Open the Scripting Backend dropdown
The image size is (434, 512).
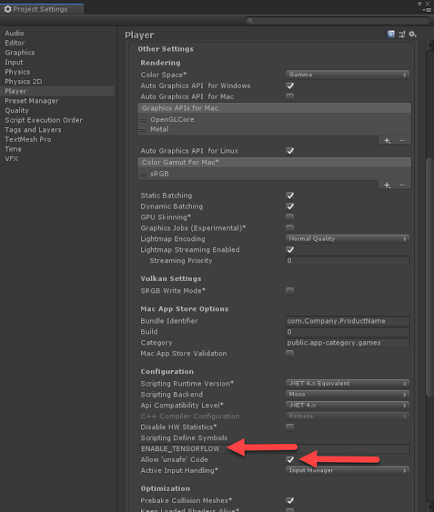(x=348, y=394)
